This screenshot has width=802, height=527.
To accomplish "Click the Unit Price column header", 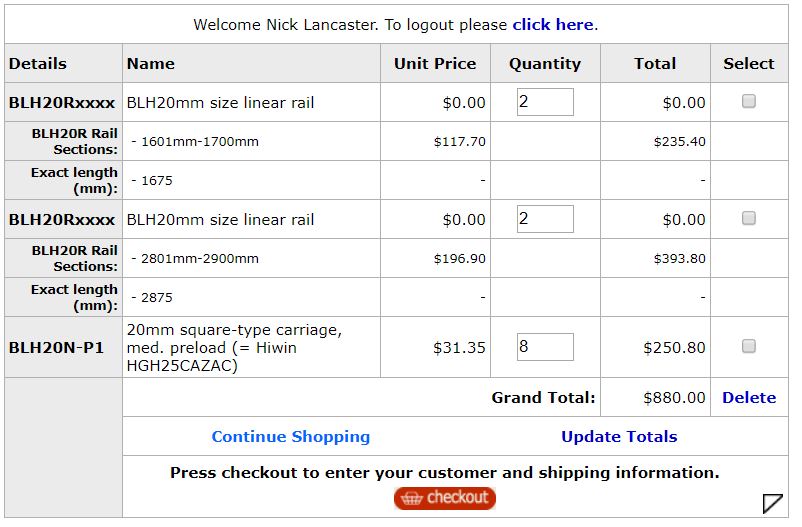I will click(x=435, y=63).
